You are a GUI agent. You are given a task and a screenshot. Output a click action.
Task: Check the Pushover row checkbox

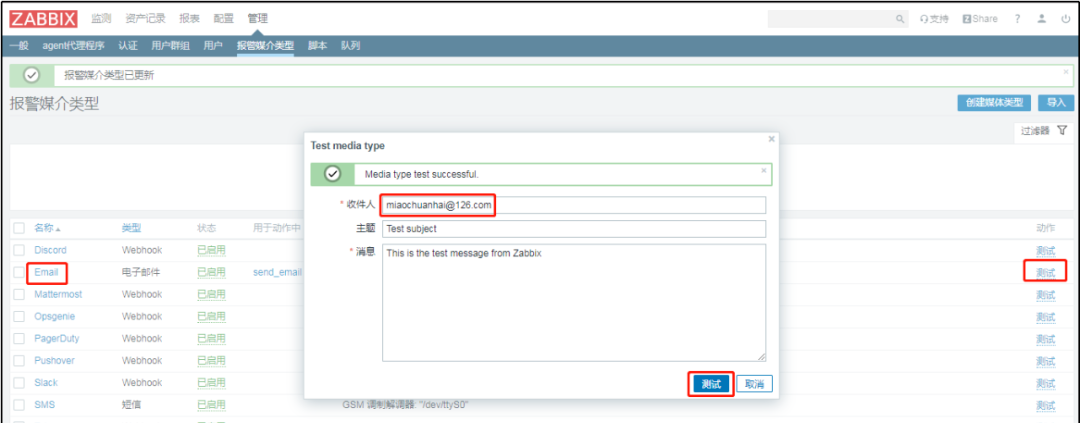pyautogui.click(x=19, y=360)
